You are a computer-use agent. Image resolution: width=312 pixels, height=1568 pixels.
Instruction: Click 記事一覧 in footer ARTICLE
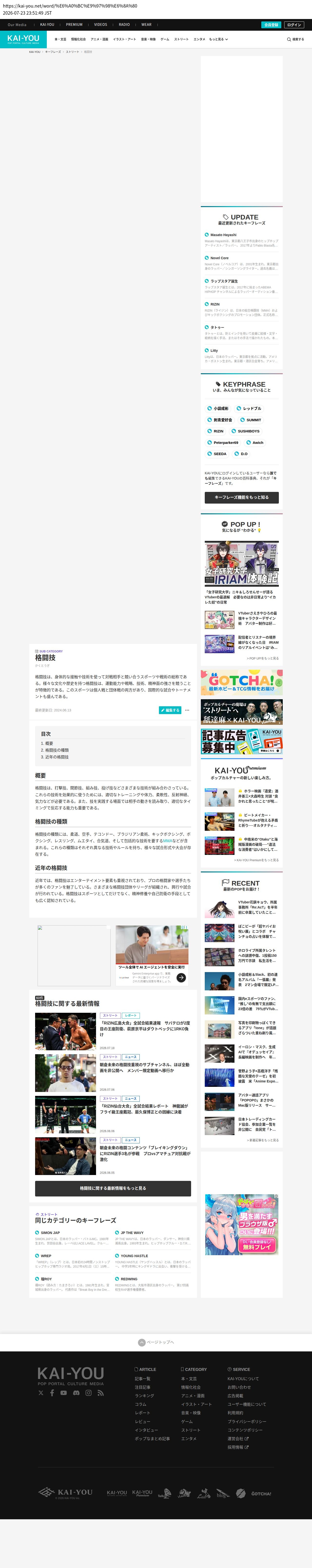[143, 1379]
